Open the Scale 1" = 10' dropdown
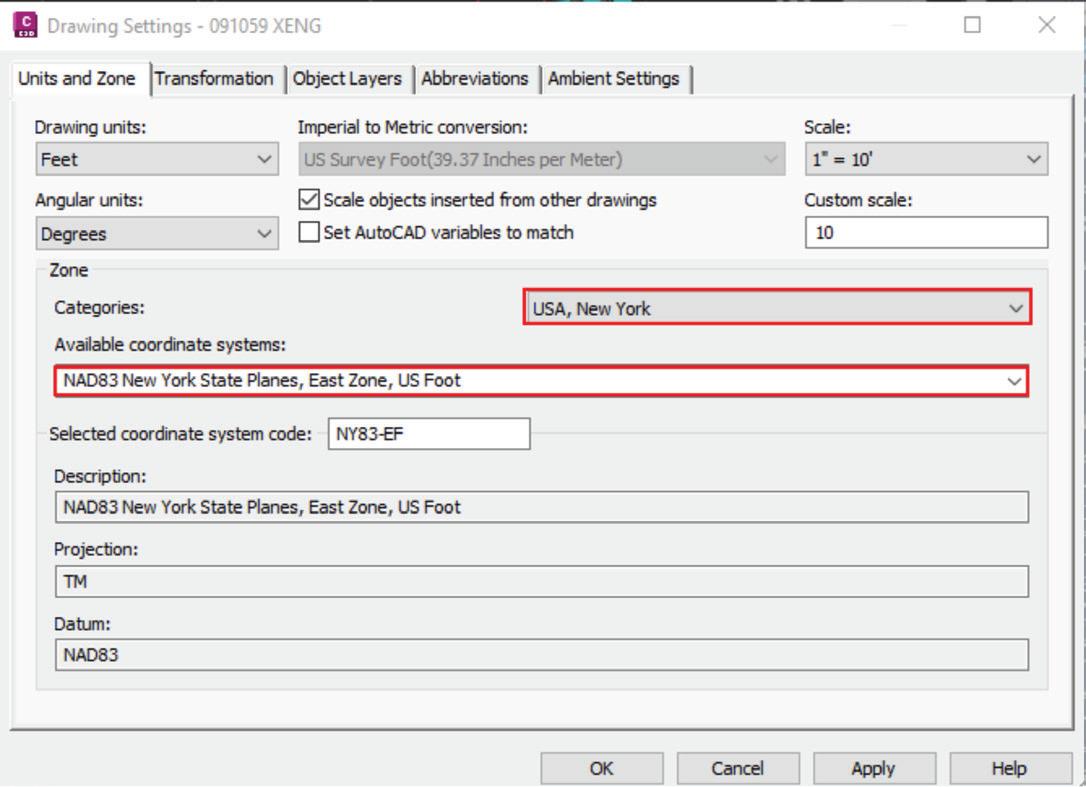This screenshot has width=1086, height=787. pyautogui.click(x=926, y=159)
